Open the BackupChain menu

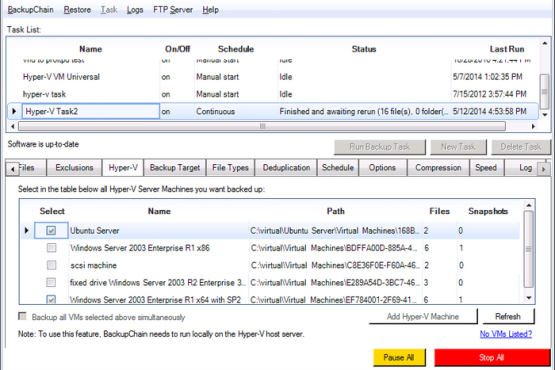(30, 10)
